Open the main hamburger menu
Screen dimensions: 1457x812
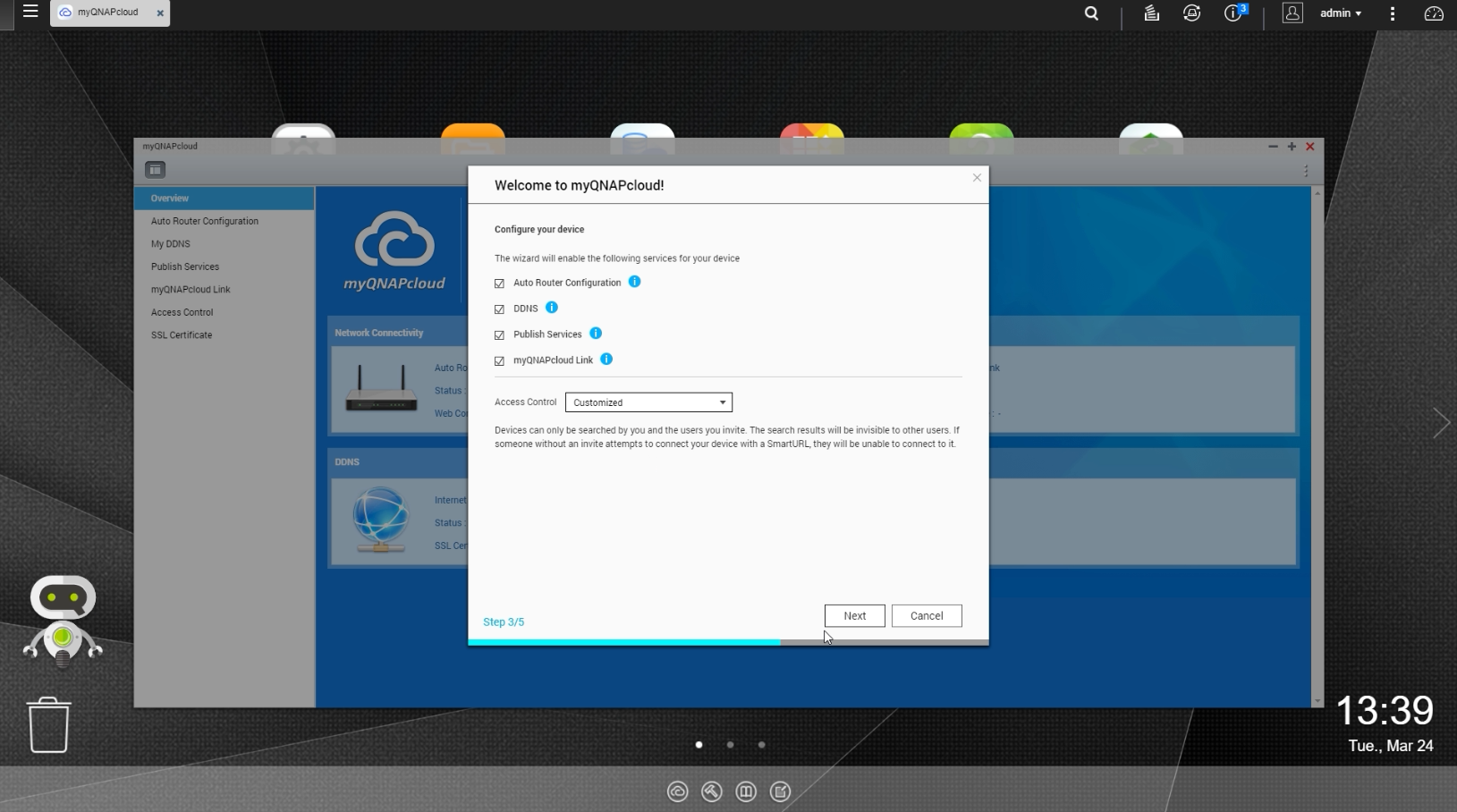click(30, 13)
